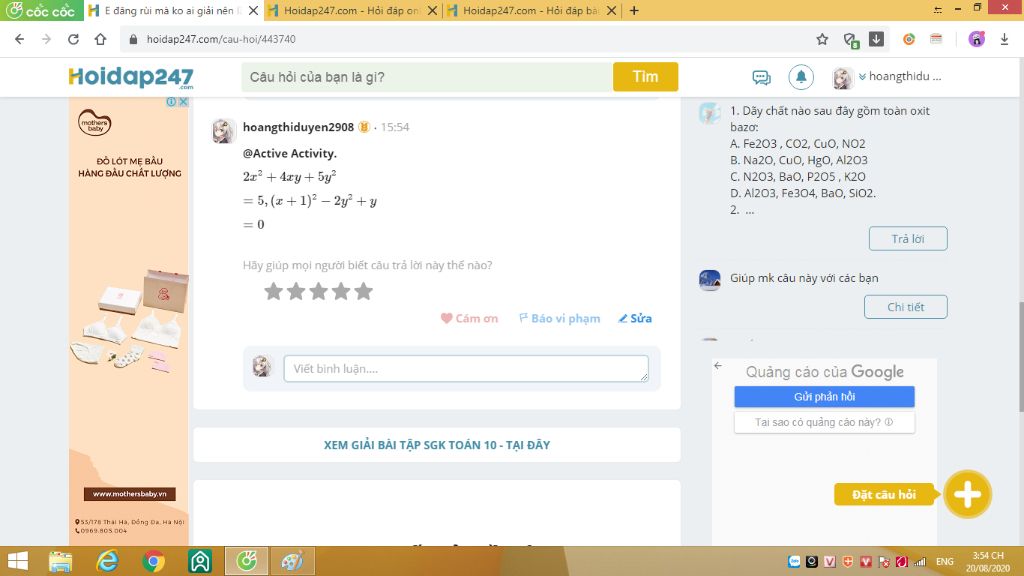Click the yellow Tìm search button
The image size is (1024, 576).
point(645,77)
